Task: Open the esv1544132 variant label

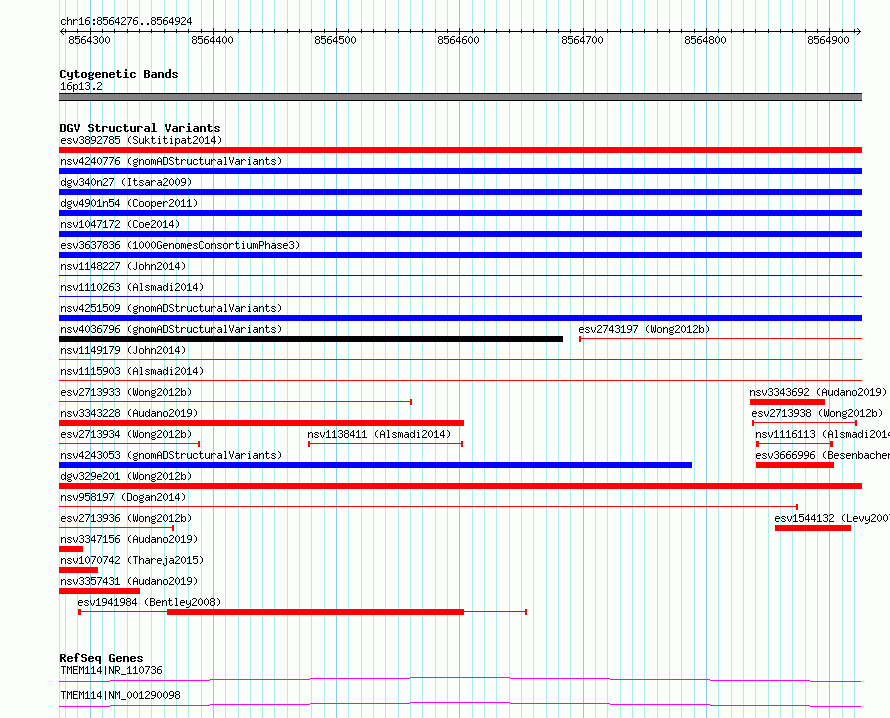Action: [832, 518]
